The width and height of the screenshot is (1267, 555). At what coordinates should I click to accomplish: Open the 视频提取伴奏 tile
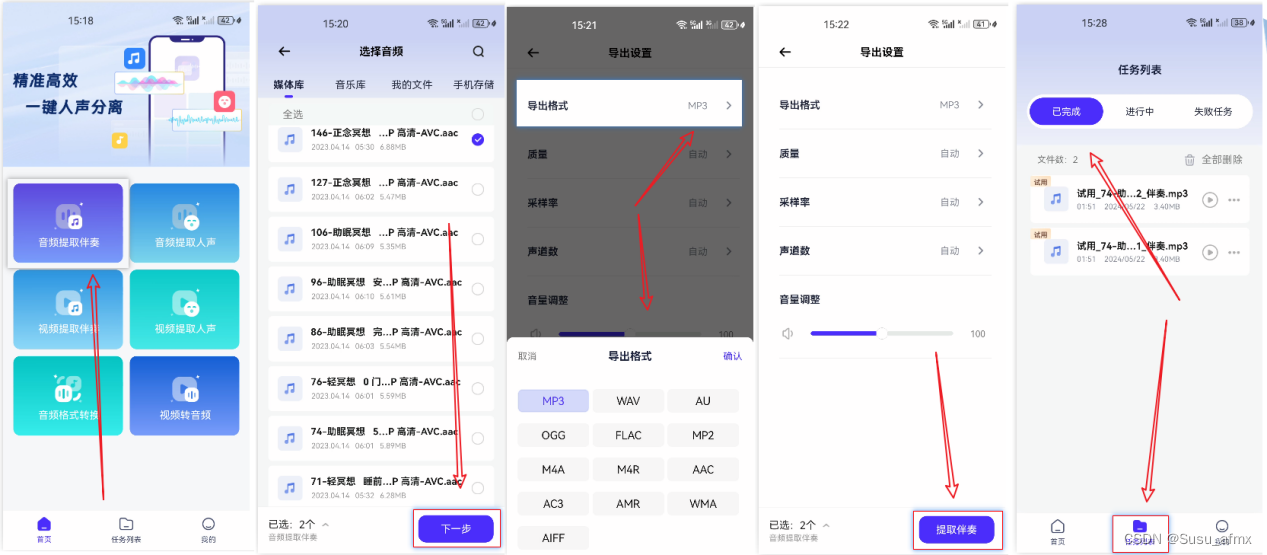click(68, 309)
